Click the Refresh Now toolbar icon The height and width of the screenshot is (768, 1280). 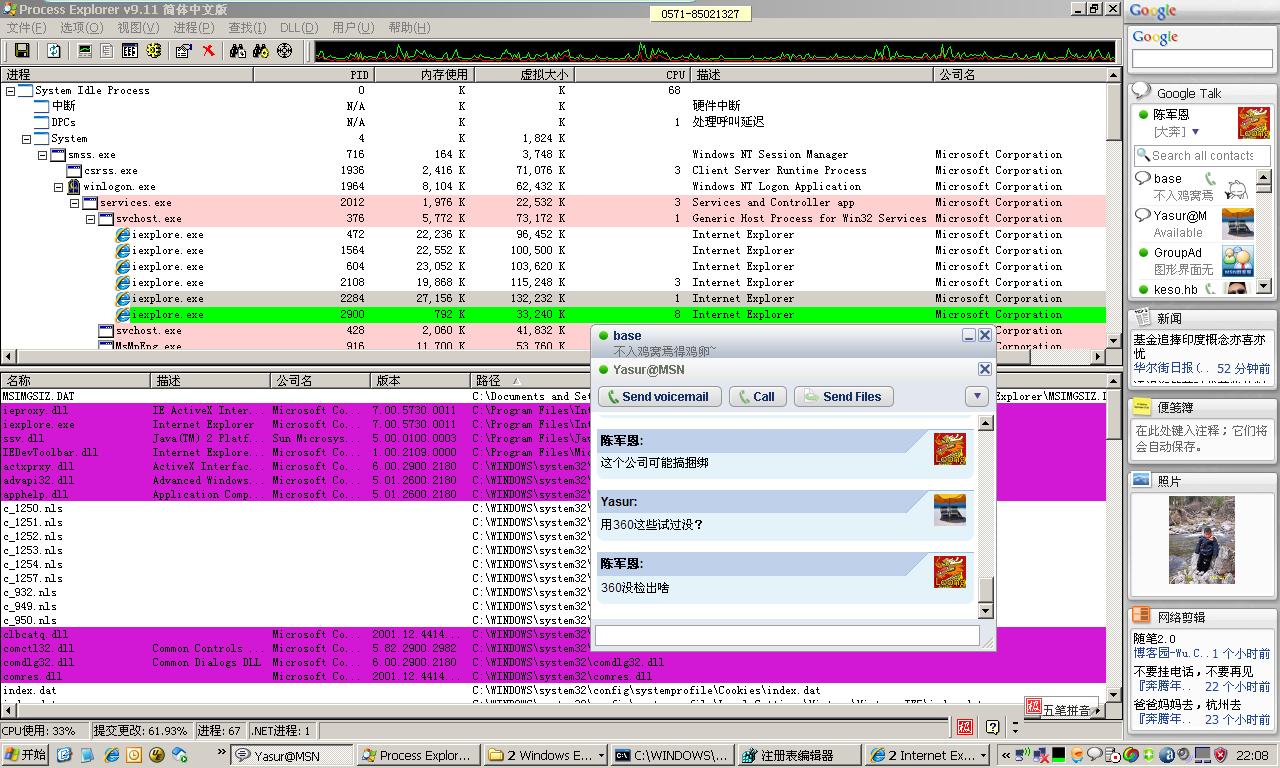coord(54,51)
